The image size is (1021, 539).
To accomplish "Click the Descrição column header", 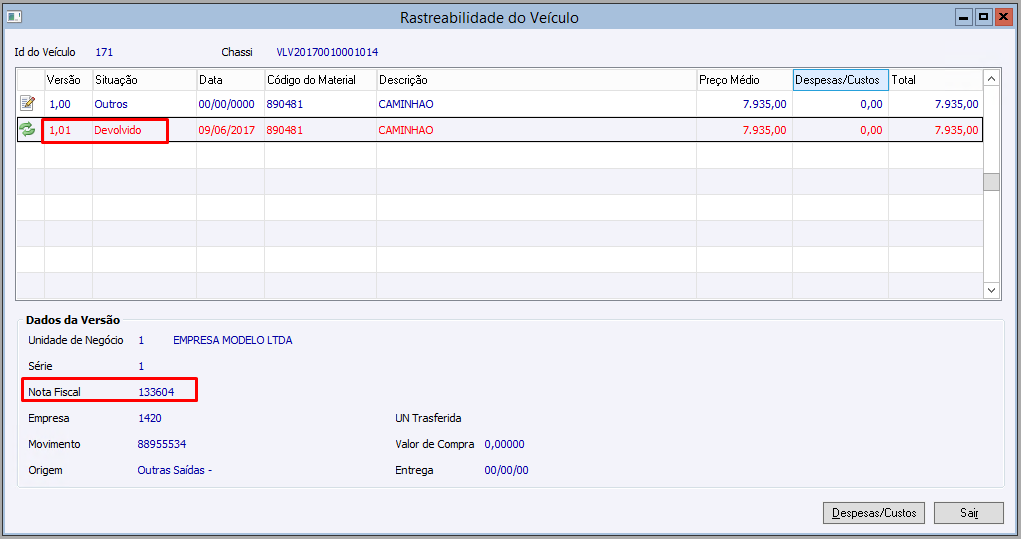I will click(537, 79).
